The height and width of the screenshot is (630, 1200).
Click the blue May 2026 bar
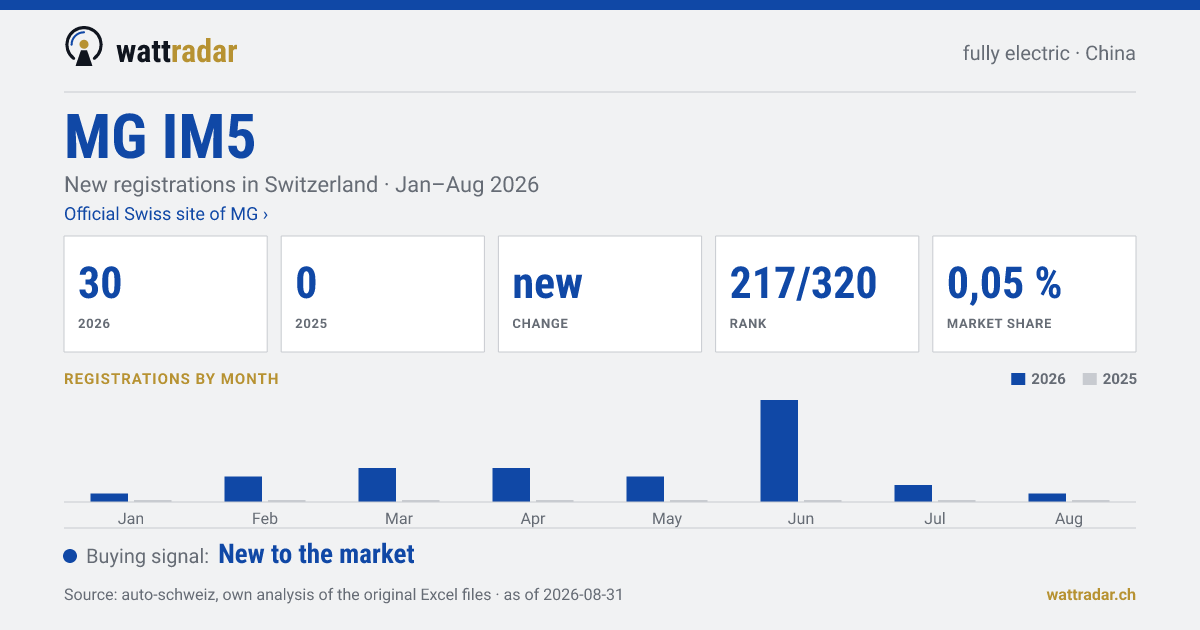pos(645,489)
